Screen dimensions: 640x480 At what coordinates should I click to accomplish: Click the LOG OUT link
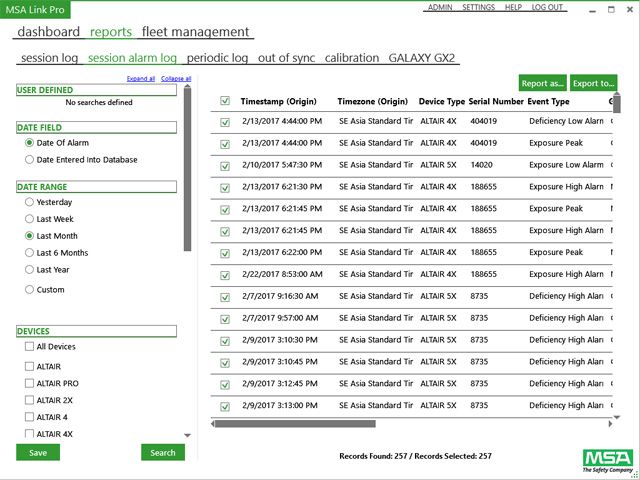coord(547,7)
